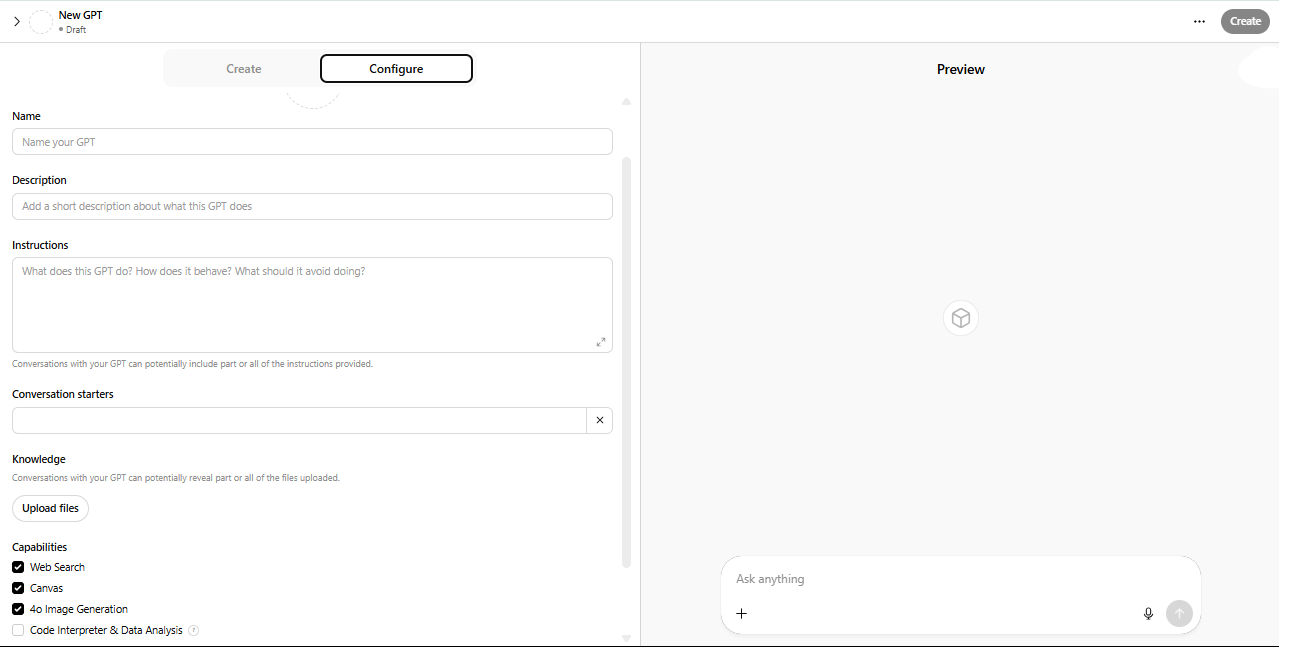Switch to the Create tab
Image resolution: width=1292 pixels, height=647 pixels.
coord(243,69)
